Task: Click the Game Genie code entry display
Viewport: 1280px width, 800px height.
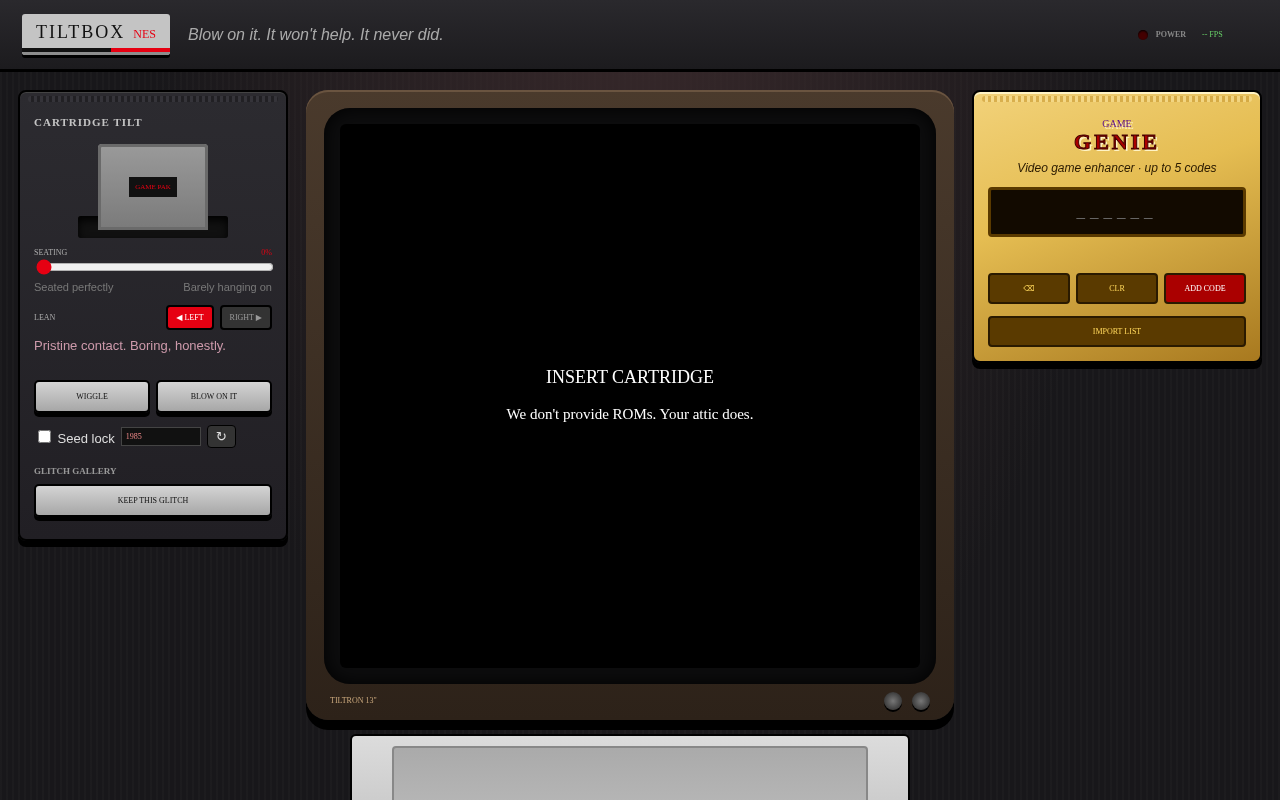Action: click(x=1117, y=212)
